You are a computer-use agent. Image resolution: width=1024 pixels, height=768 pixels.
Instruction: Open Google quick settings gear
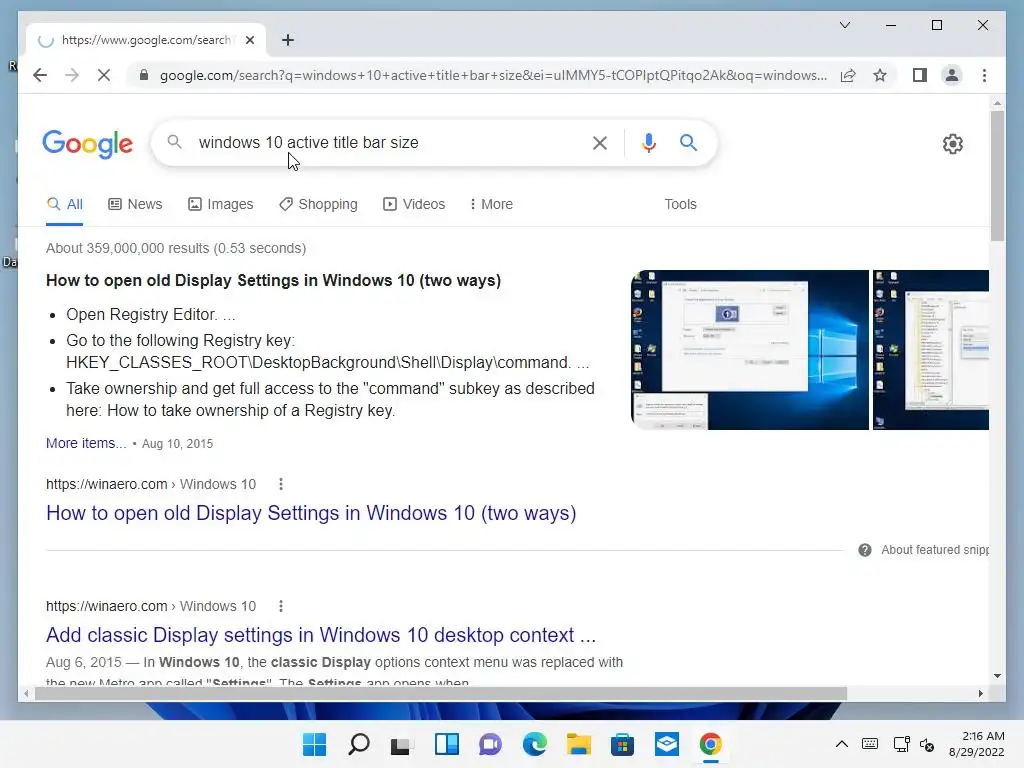pyautogui.click(x=953, y=144)
